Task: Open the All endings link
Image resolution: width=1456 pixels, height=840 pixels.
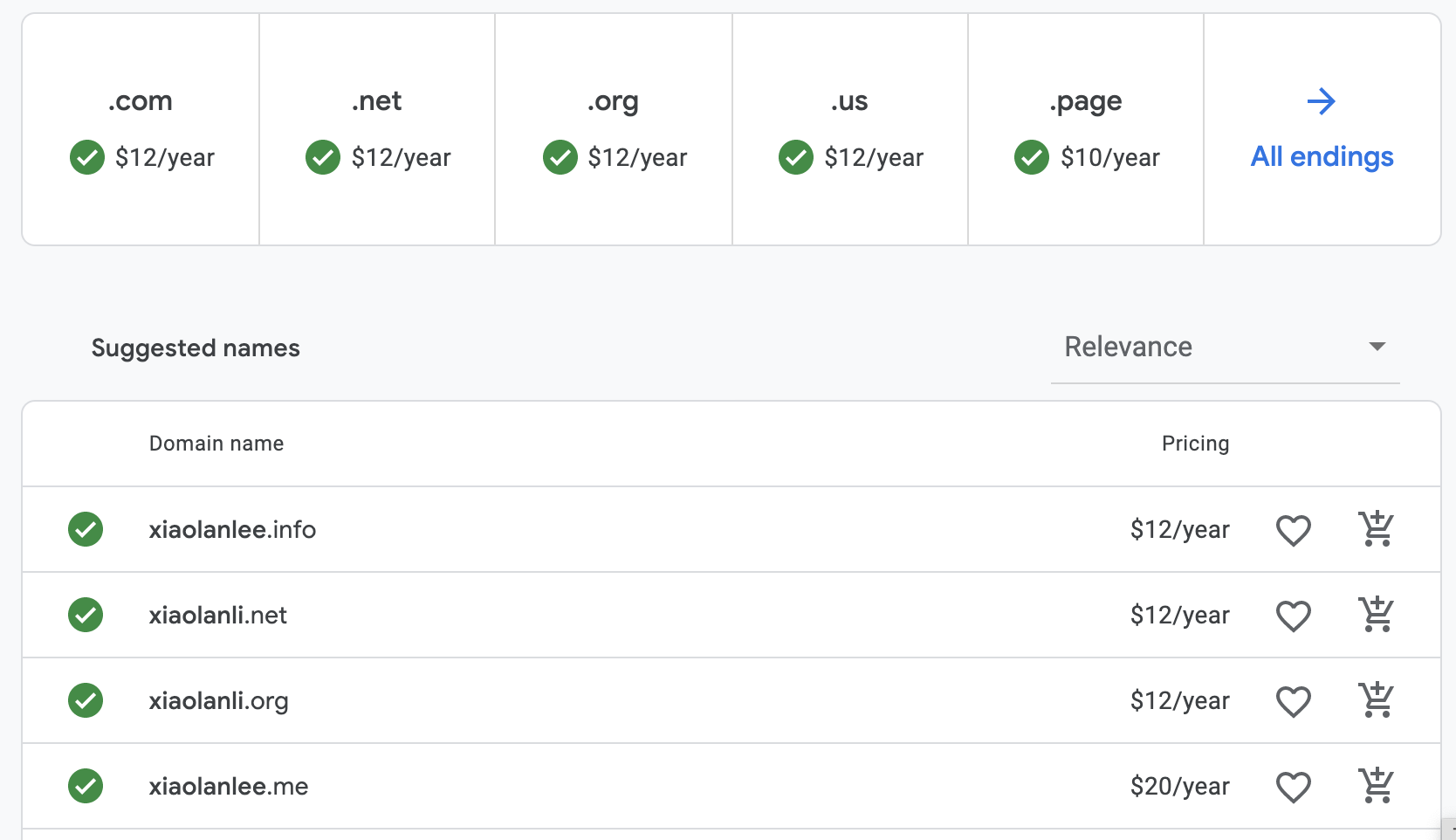Action: (x=1322, y=157)
